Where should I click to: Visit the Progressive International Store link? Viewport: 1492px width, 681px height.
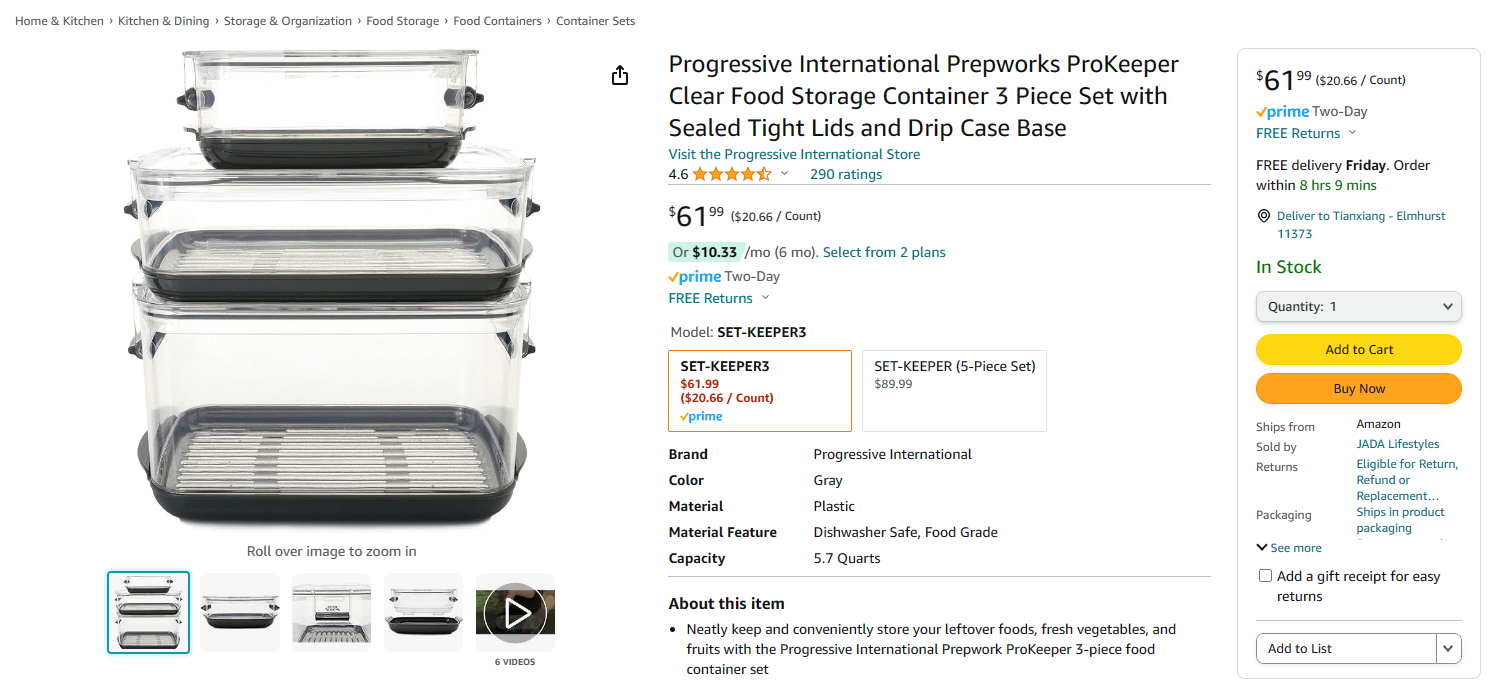coord(794,154)
